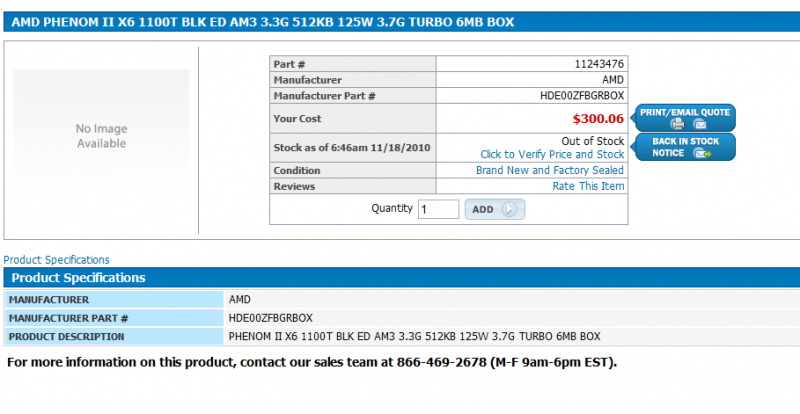Click the arrow icon inside the ADD button
The width and height of the screenshot is (800, 414).
coord(509,209)
